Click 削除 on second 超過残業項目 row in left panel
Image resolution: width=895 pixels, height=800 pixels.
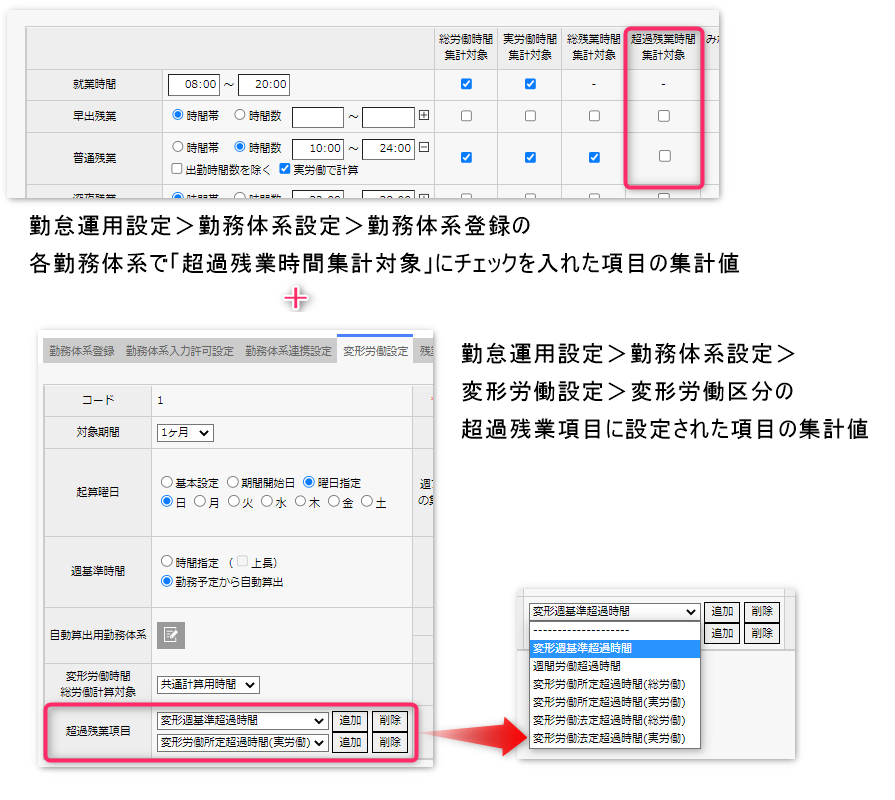click(x=388, y=742)
